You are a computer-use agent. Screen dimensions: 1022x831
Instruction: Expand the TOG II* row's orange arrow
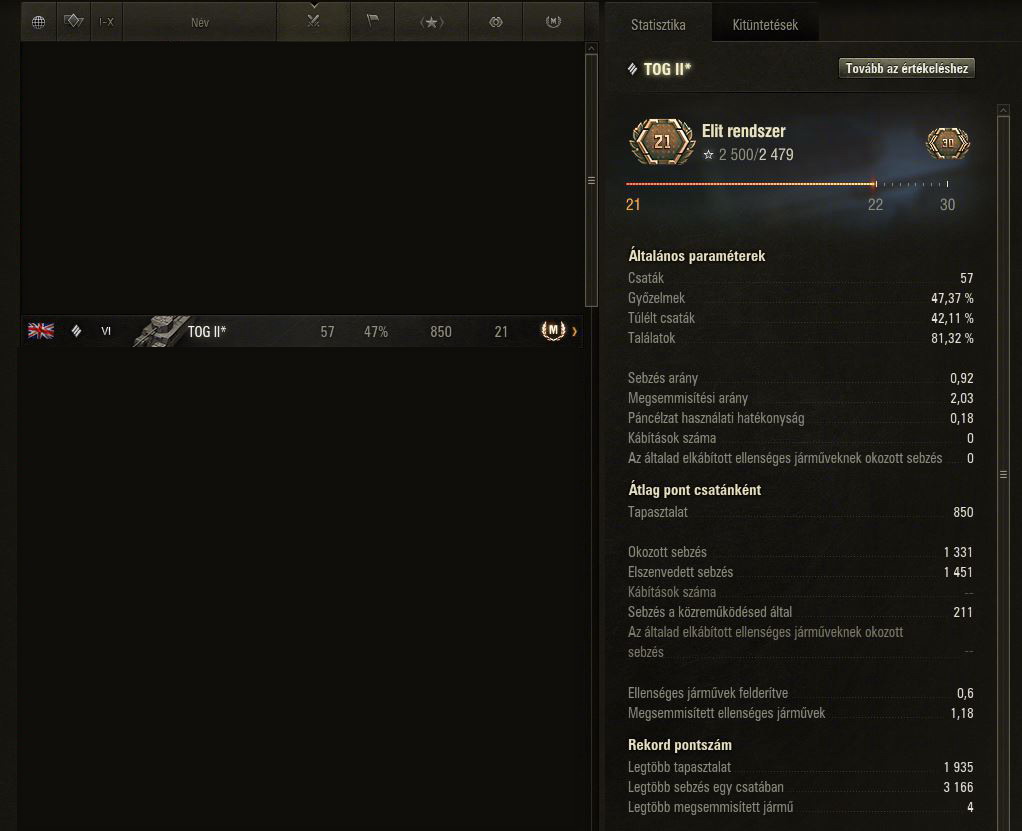click(574, 331)
